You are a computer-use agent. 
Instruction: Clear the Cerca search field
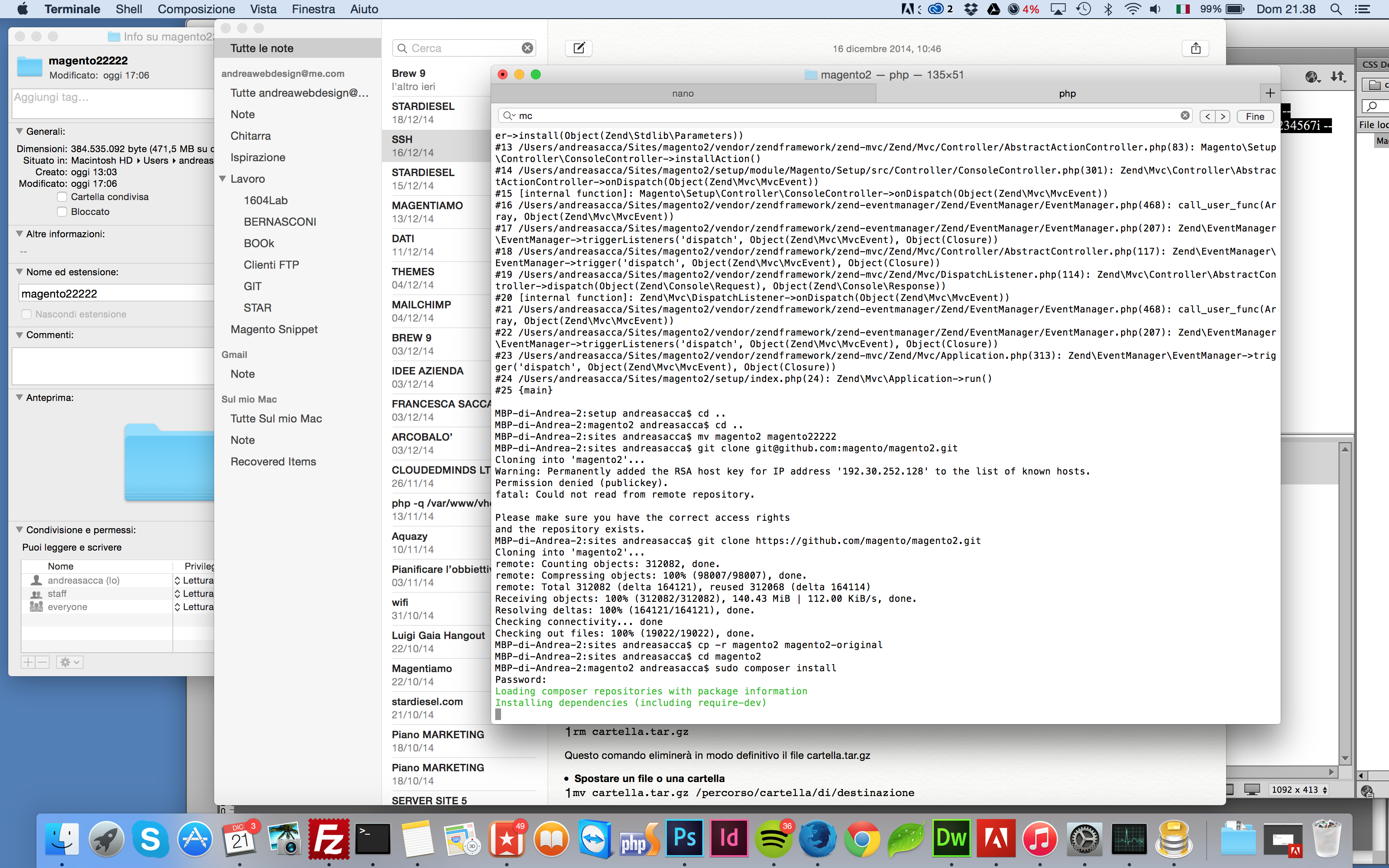(x=527, y=48)
